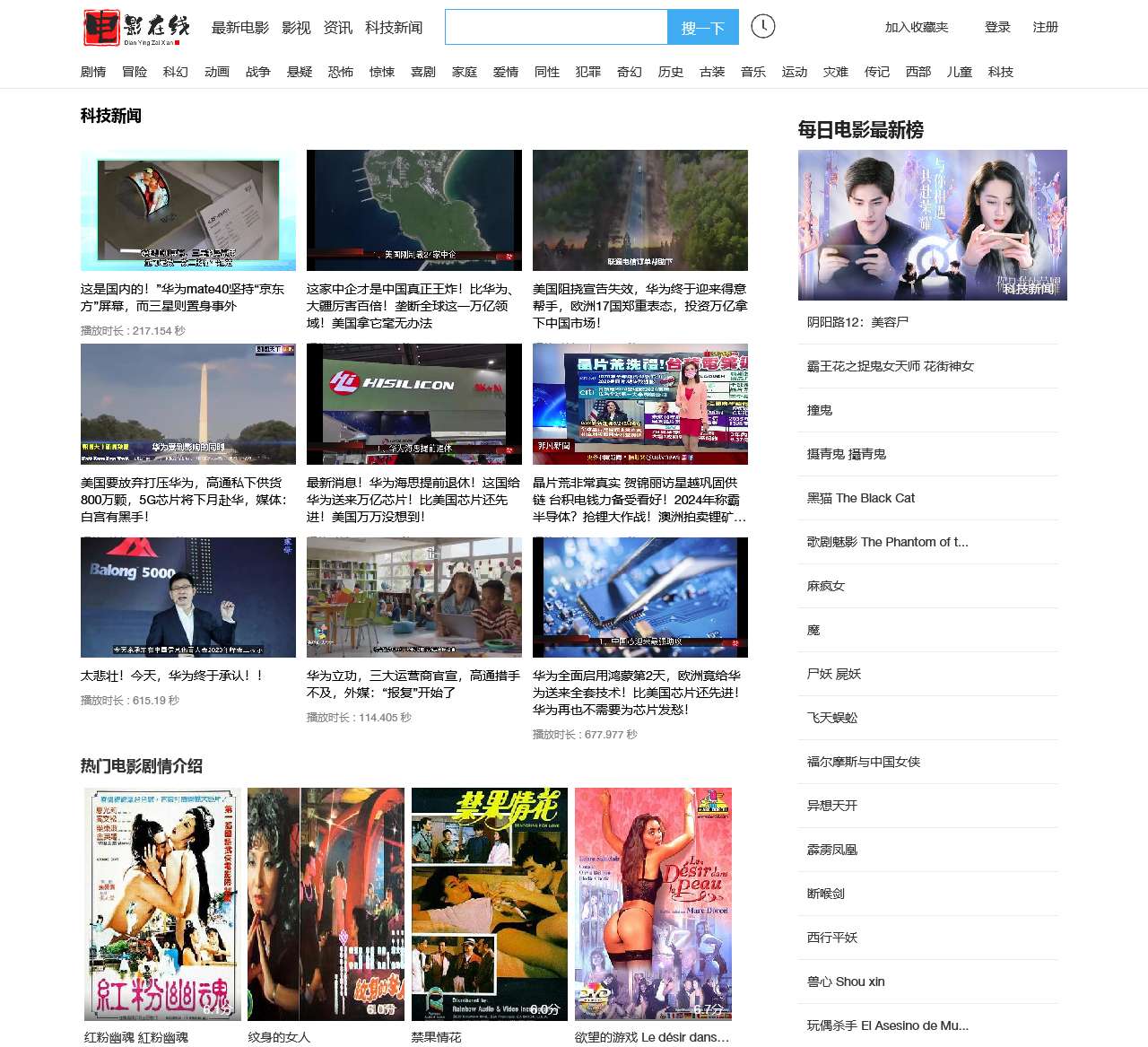1148x1047 pixels.
Task: Focus the search input field
Action: click(x=556, y=28)
